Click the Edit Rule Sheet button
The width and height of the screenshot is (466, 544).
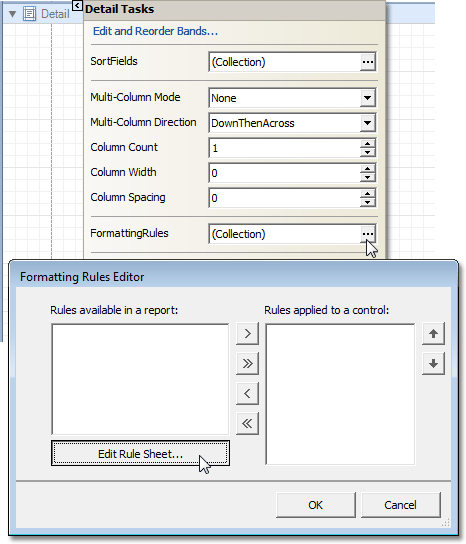coord(140,453)
